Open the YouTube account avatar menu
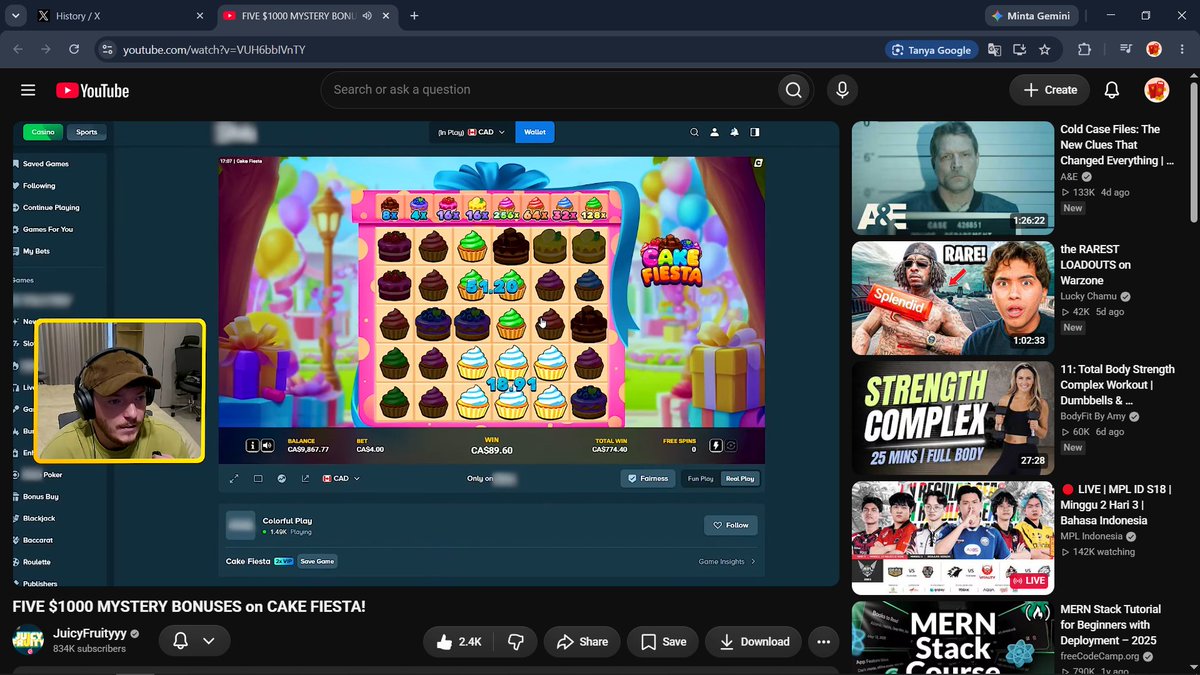Viewport: 1200px width, 675px height. click(1157, 90)
